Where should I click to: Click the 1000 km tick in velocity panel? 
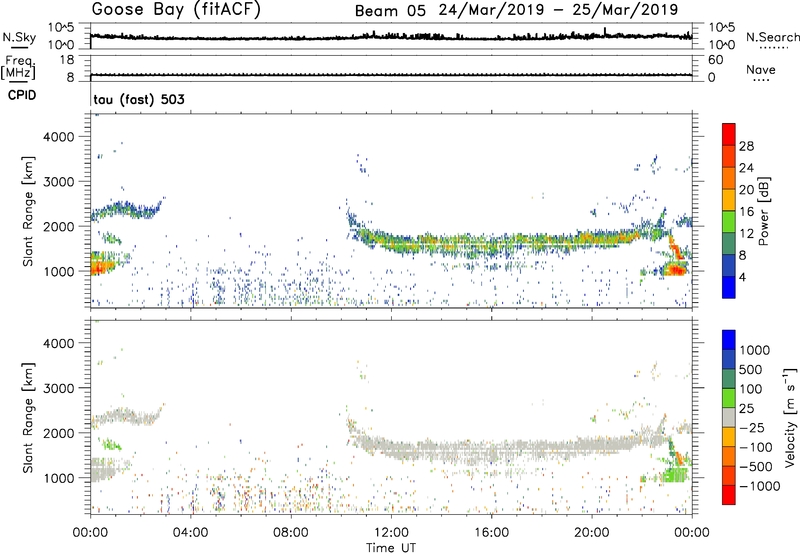(58, 478)
